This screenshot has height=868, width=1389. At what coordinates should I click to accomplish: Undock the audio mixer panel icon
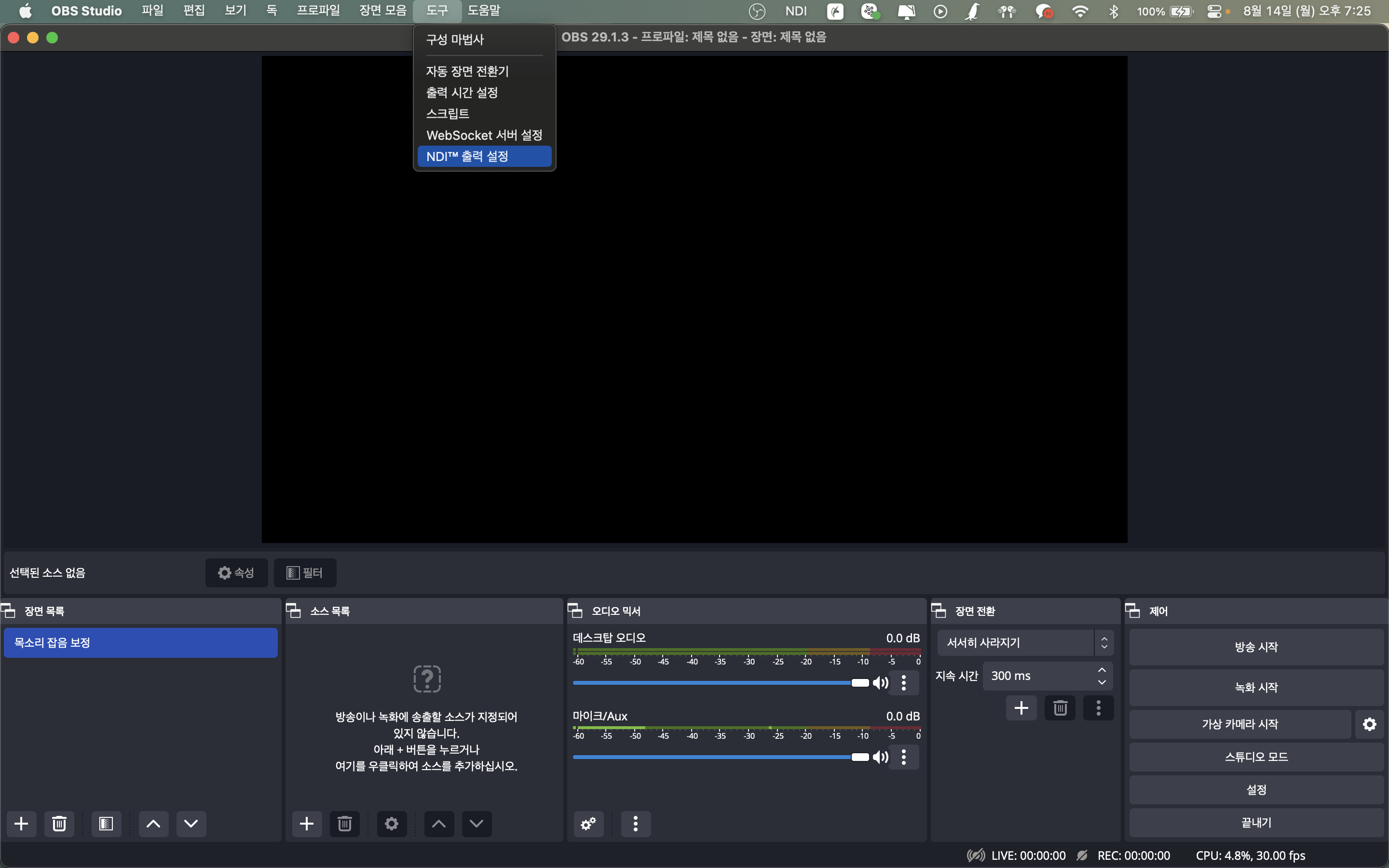coord(575,611)
